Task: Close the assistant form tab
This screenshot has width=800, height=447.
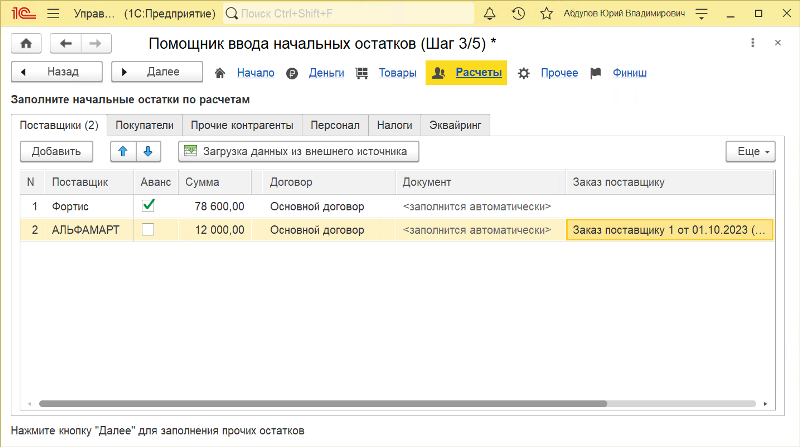Action: pyautogui.click(x=778, y=43)
